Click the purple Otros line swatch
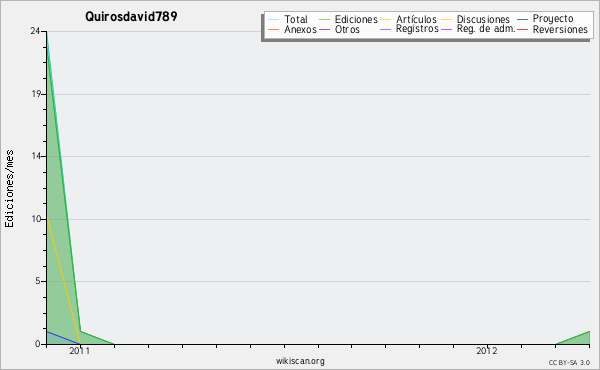 324,29
